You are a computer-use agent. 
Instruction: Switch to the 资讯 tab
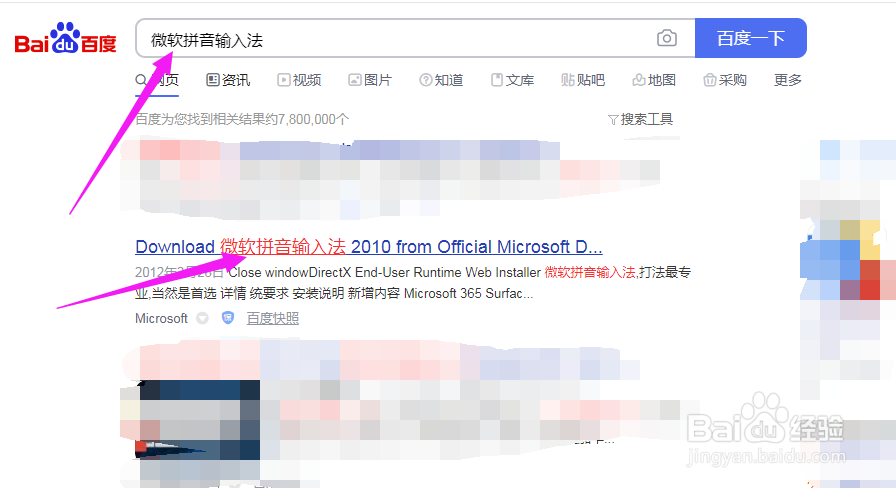228,80
